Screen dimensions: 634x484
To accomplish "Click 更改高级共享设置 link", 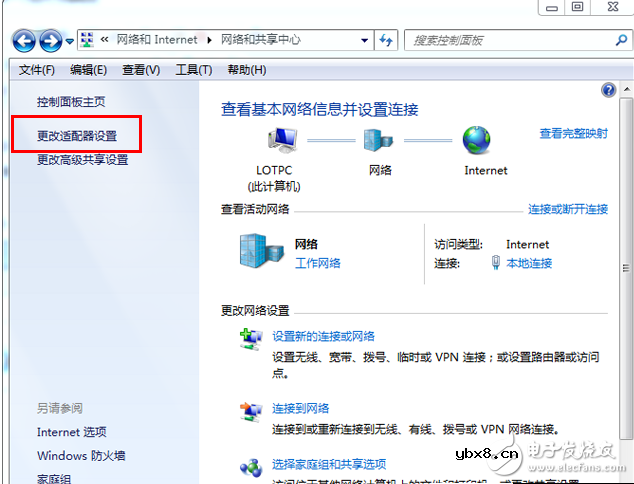I will (82, 160).
